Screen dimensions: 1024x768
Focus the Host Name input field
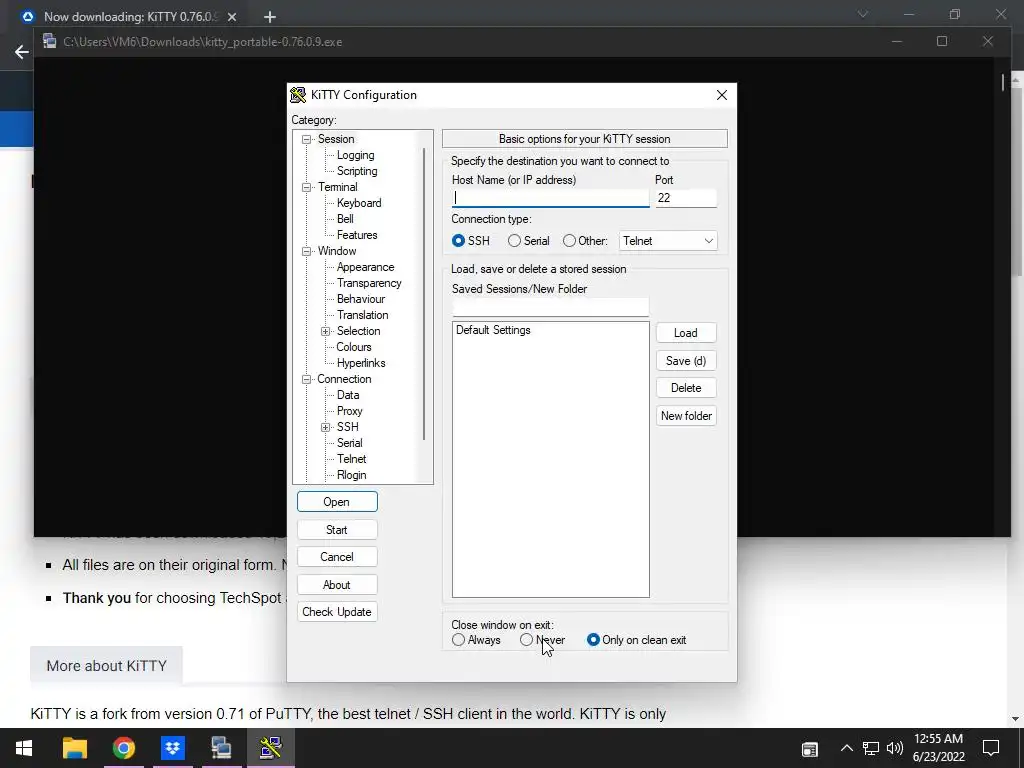click(551, 198)
